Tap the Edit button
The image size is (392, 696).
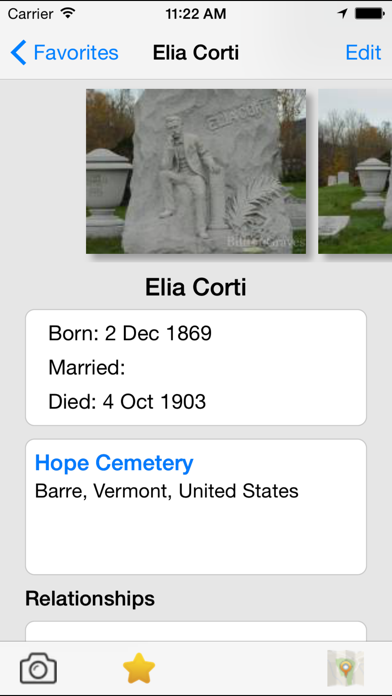363,52
